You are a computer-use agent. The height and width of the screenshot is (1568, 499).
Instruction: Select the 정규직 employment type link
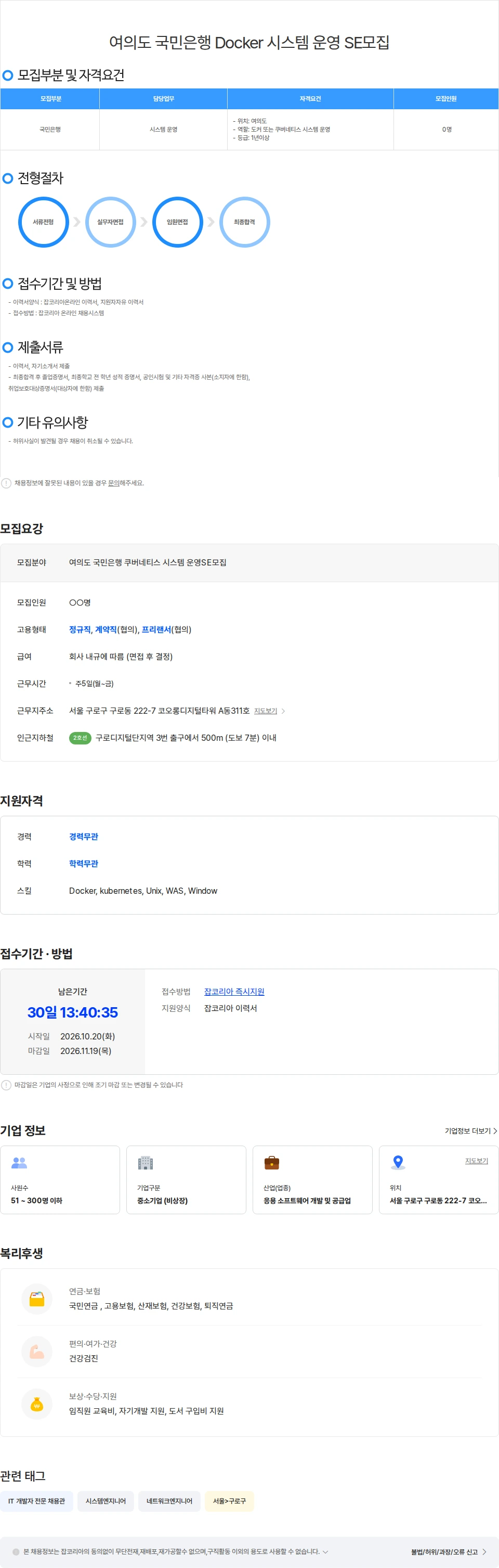(80, 629)
